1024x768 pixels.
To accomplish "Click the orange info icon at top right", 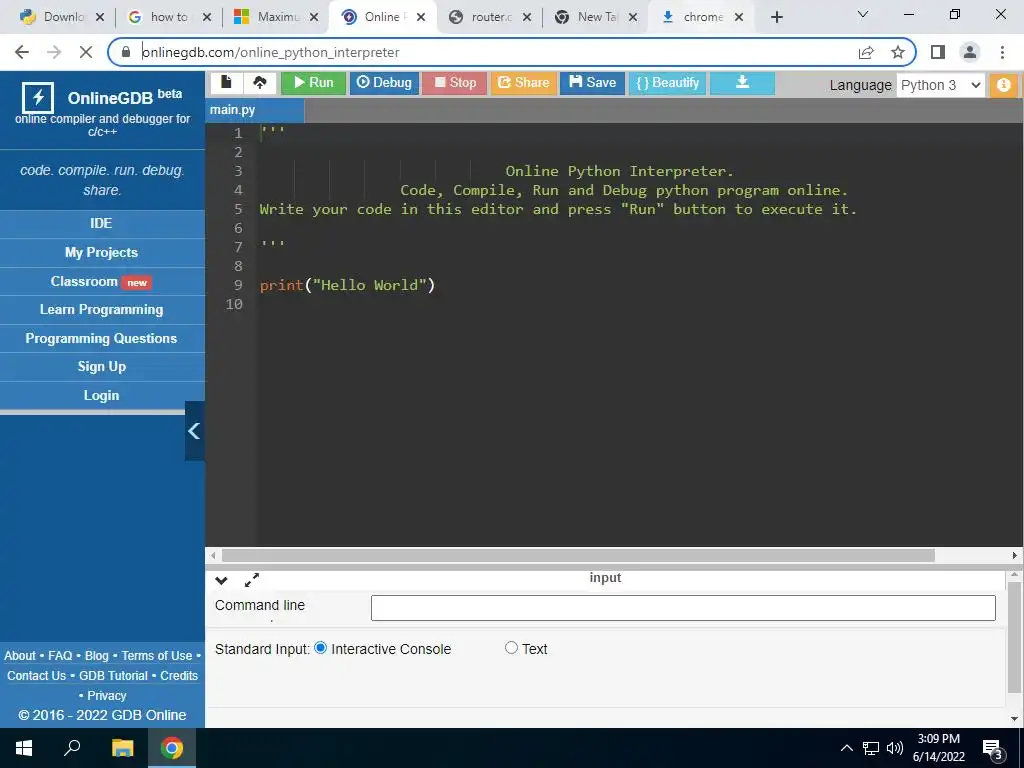I will (x=1004, y=85).
